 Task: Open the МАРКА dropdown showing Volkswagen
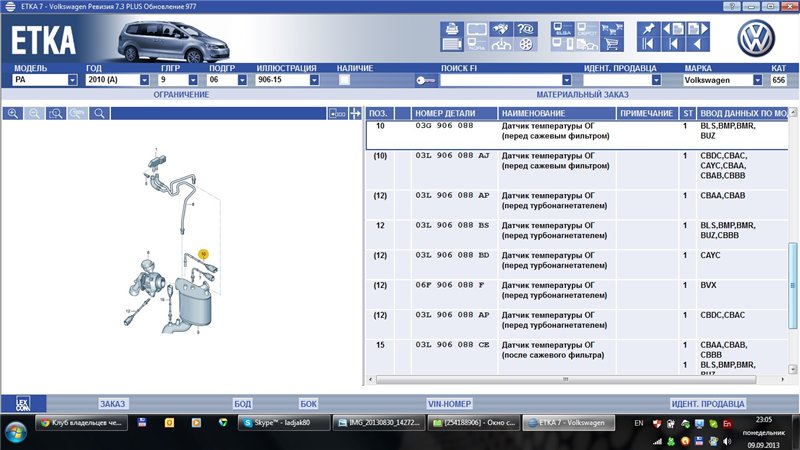tap(757, 80)
